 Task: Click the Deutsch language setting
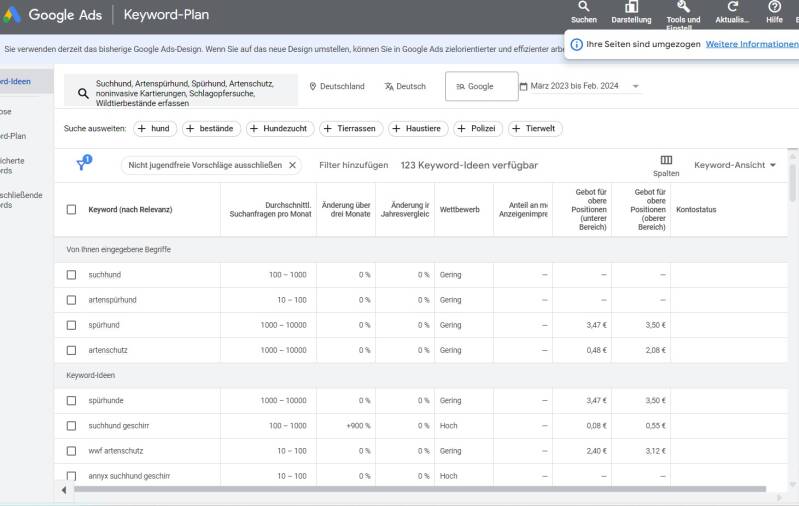(x=405, y=86)
